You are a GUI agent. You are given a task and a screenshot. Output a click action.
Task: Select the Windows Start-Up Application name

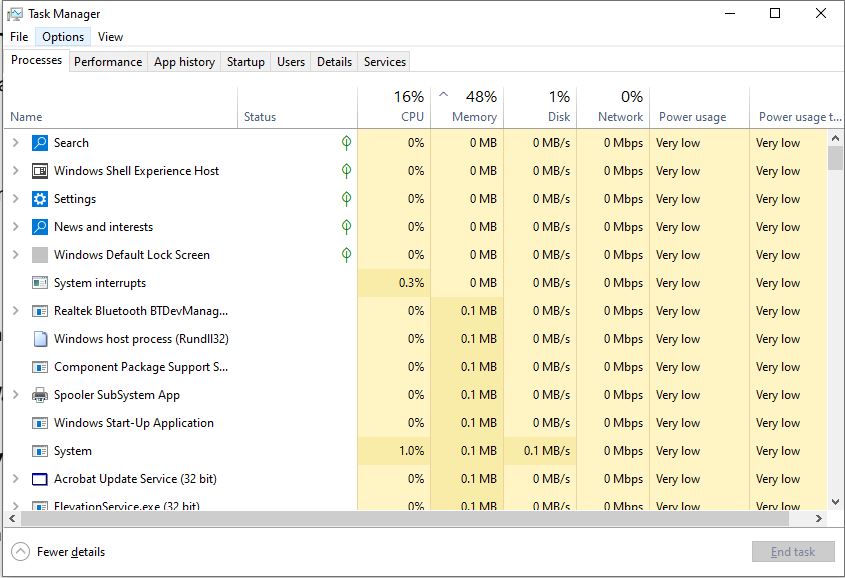(x=134, y=423)
